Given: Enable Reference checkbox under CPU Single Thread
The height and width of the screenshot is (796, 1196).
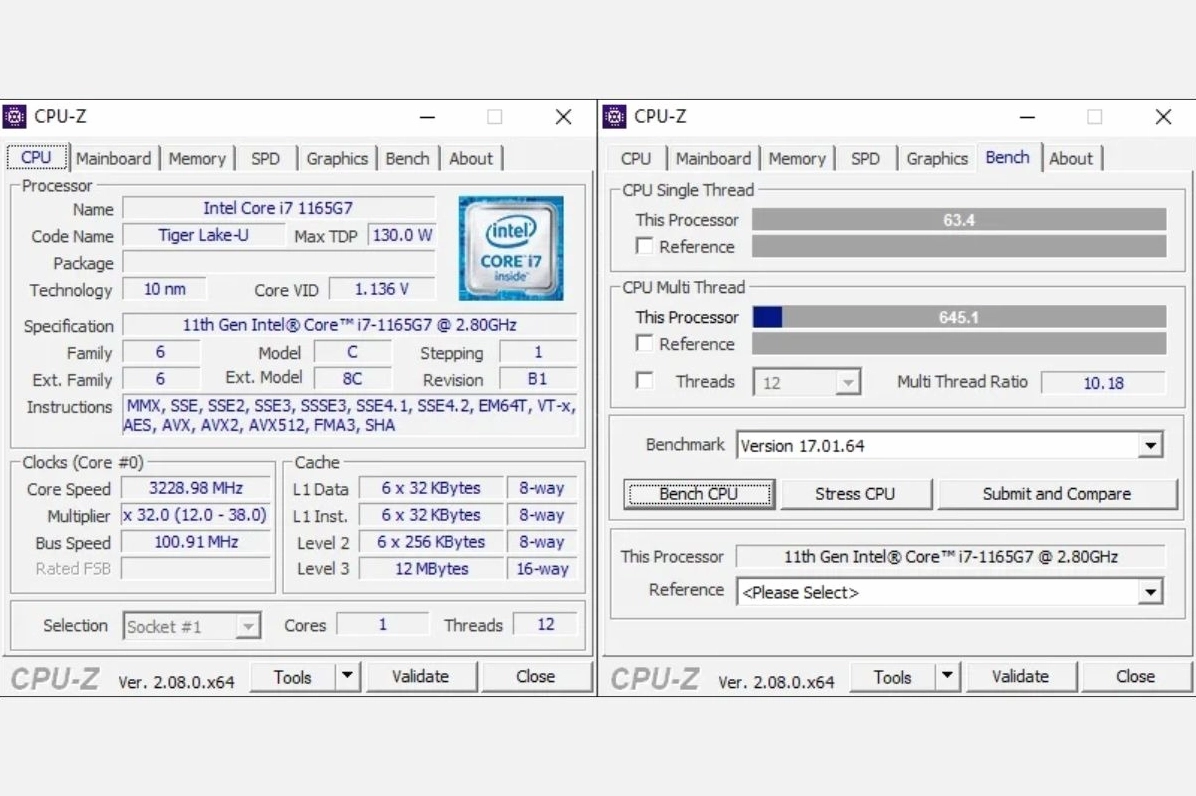Looking at the screenshot, I should click(645, 246).
